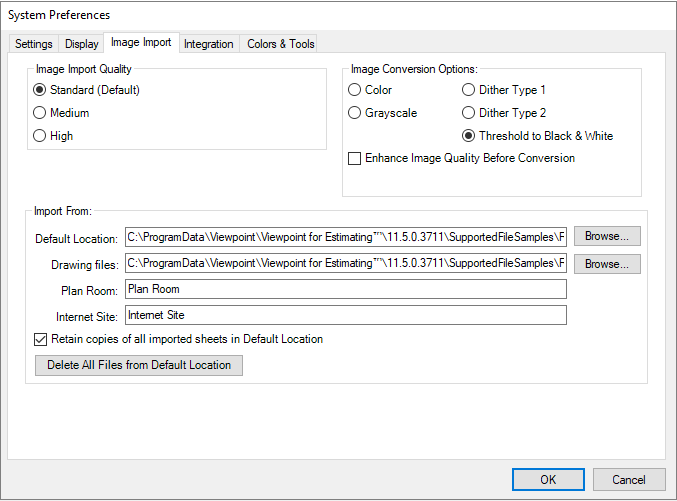
Task: Click Delete All Files from Default Location
Action: (x=139, y=365)
